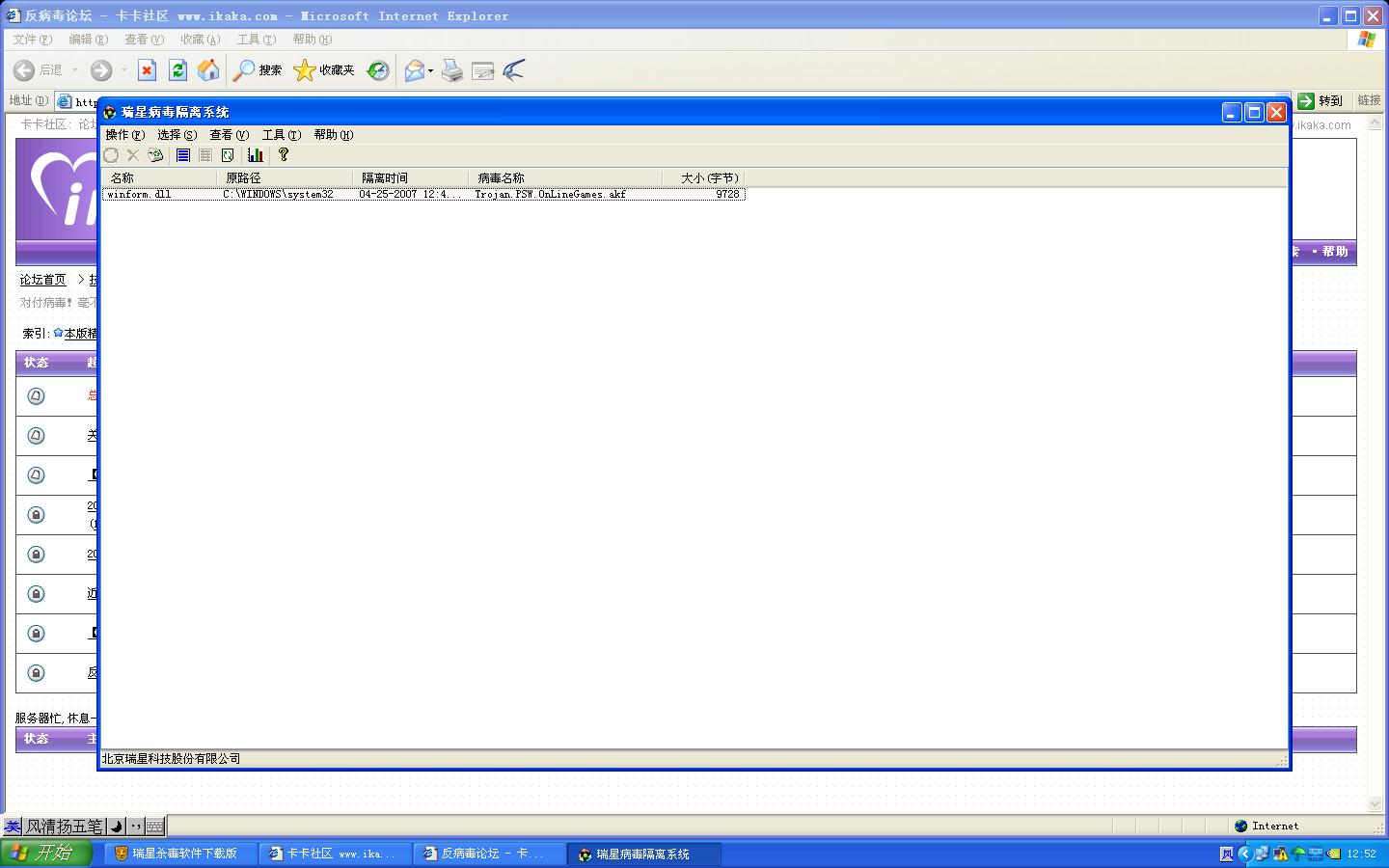Image resolution: width=1389 pixels, height=868 pixels.
Task: Open the IE History icon
Action: tap(378, 70)
